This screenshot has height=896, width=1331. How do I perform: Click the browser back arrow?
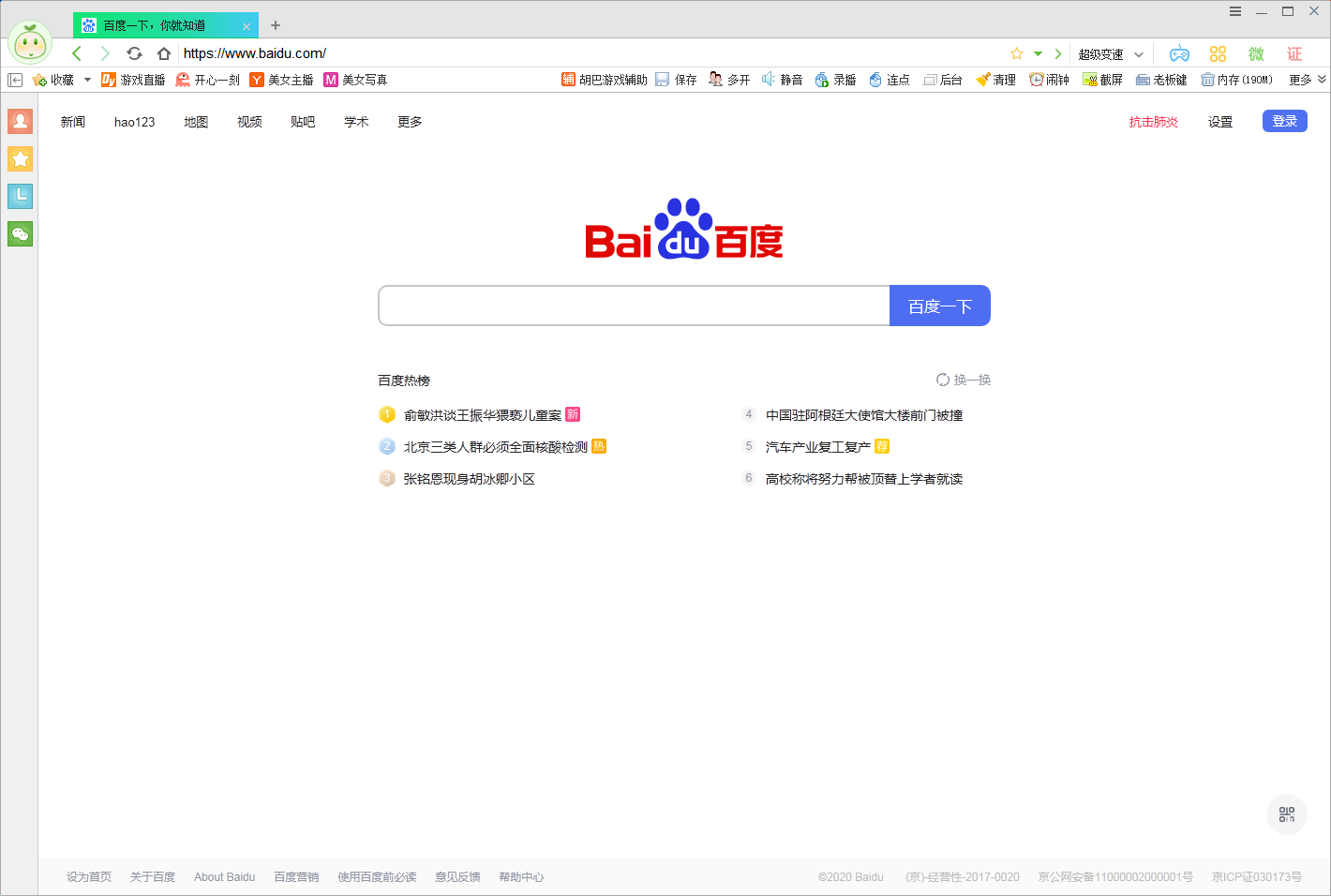[77, 53]
